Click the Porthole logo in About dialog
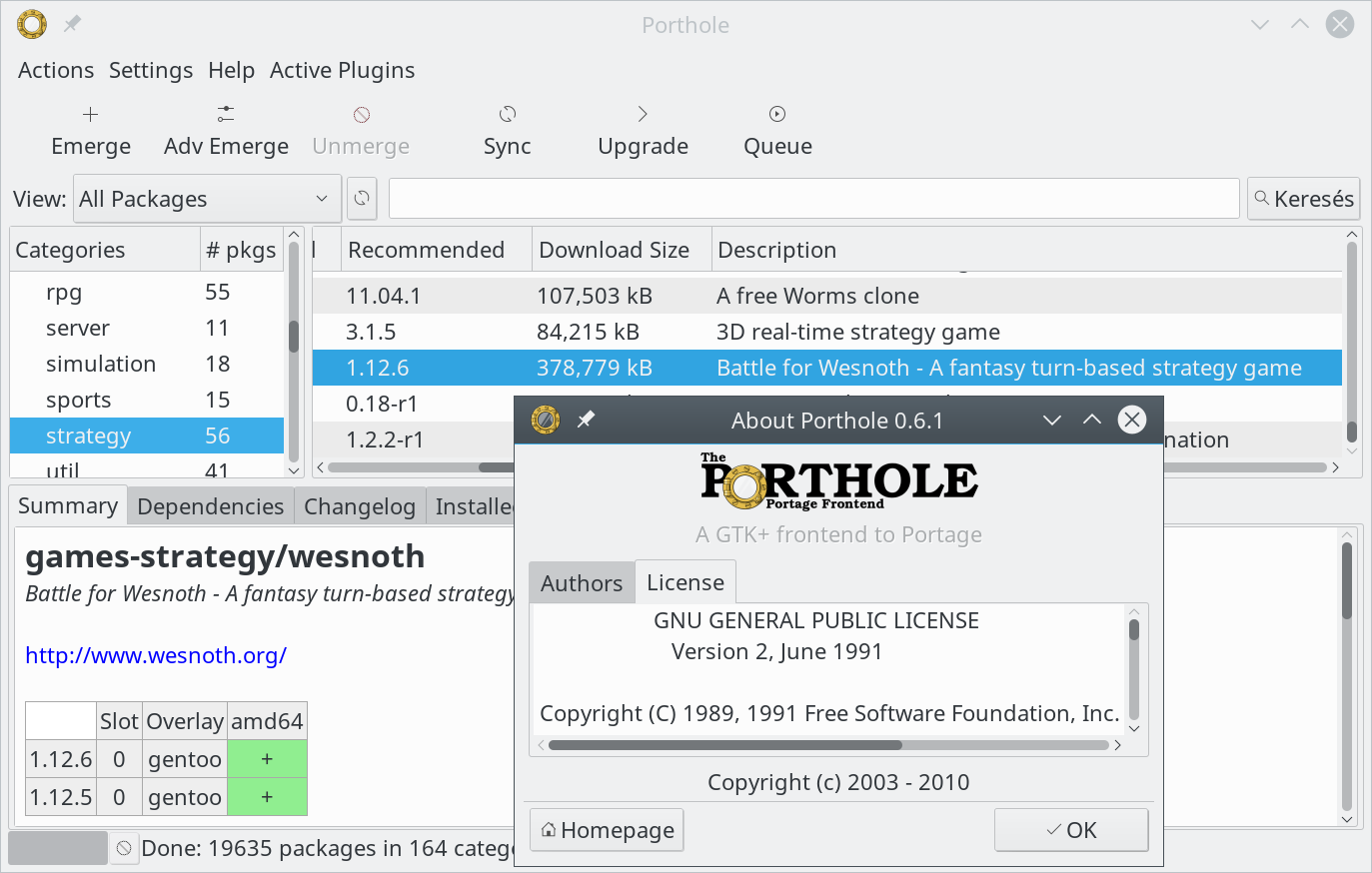 click(838, 481)
